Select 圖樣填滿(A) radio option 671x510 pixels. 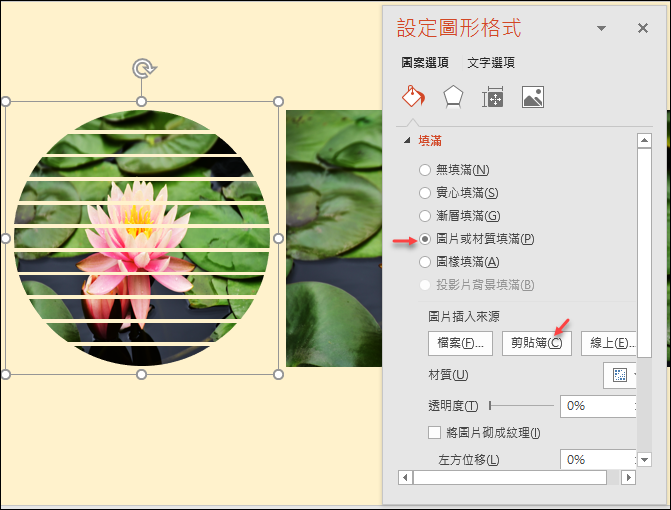pyautogui.click(x=459, y=262)
